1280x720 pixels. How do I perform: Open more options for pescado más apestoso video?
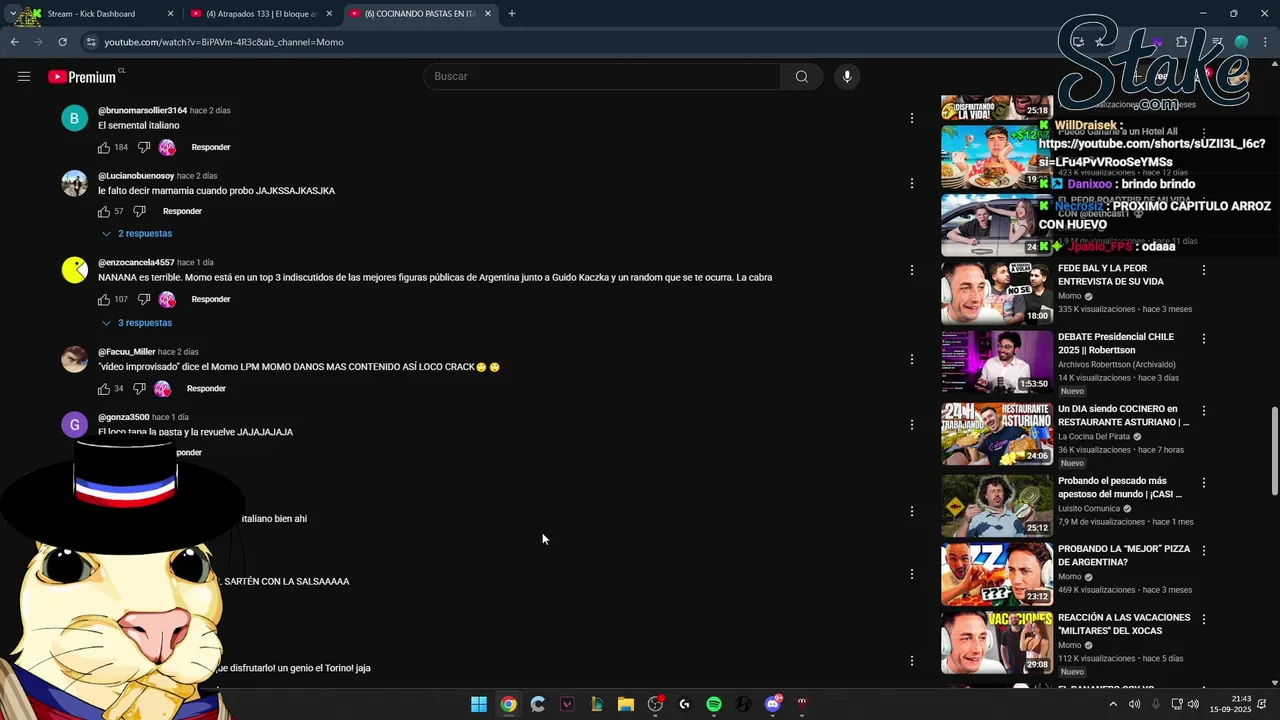pyautogui.click(x=1204, y=483)
